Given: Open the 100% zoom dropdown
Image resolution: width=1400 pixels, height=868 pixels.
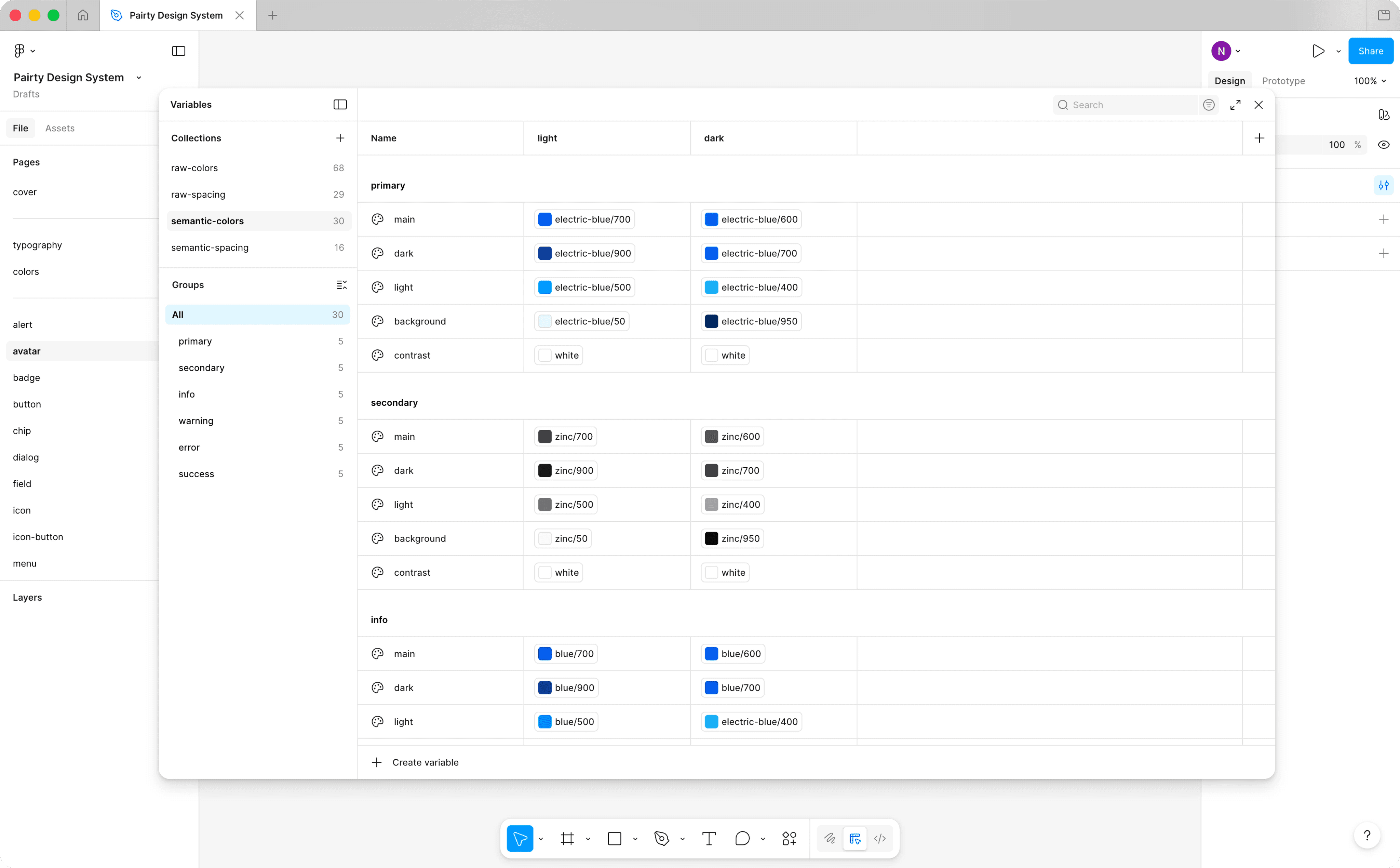Looking at the screenshot, I should tap(1370, 81).
